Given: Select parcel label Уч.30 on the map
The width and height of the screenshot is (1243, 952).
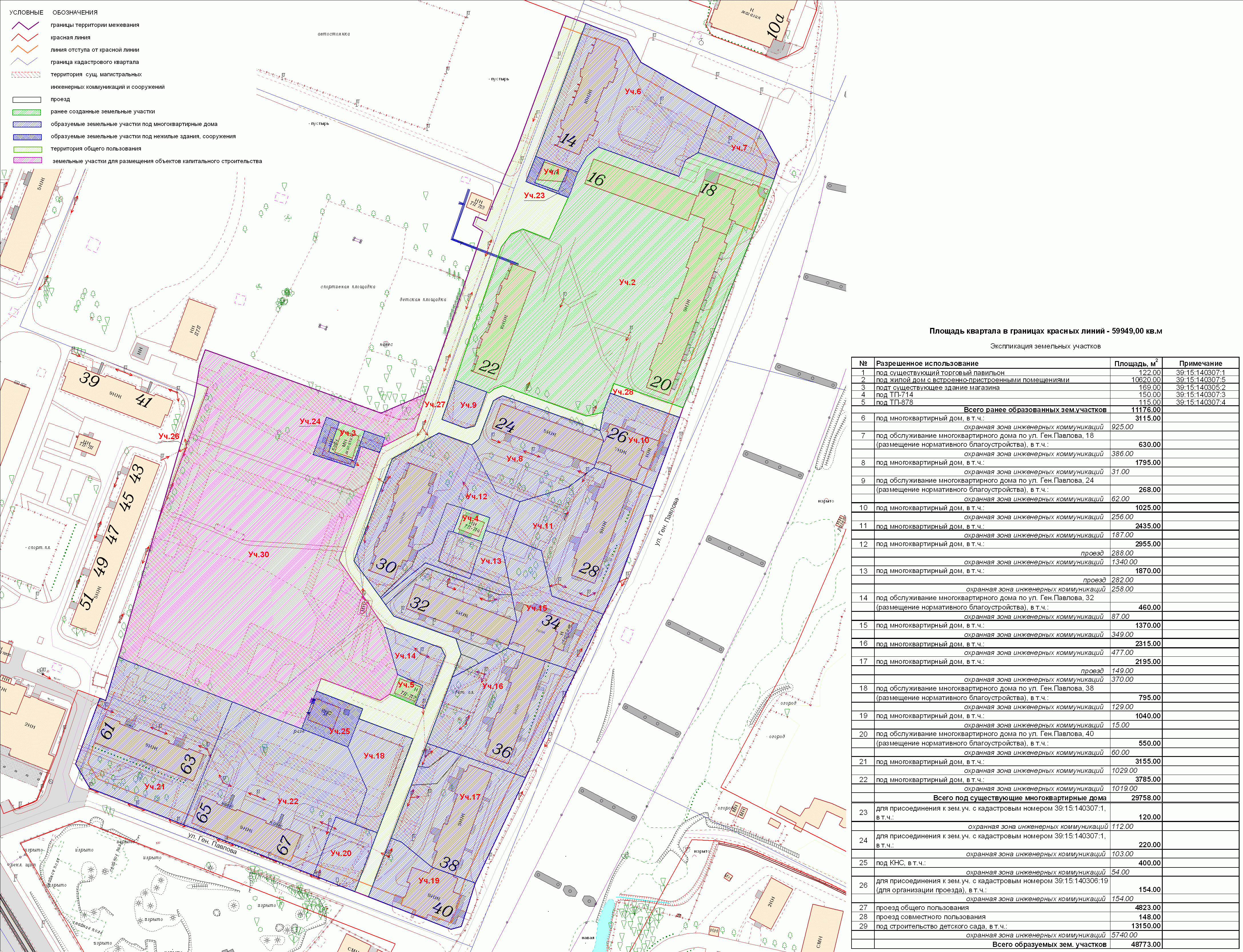Looking at the screenshot, I should (259, 554).
